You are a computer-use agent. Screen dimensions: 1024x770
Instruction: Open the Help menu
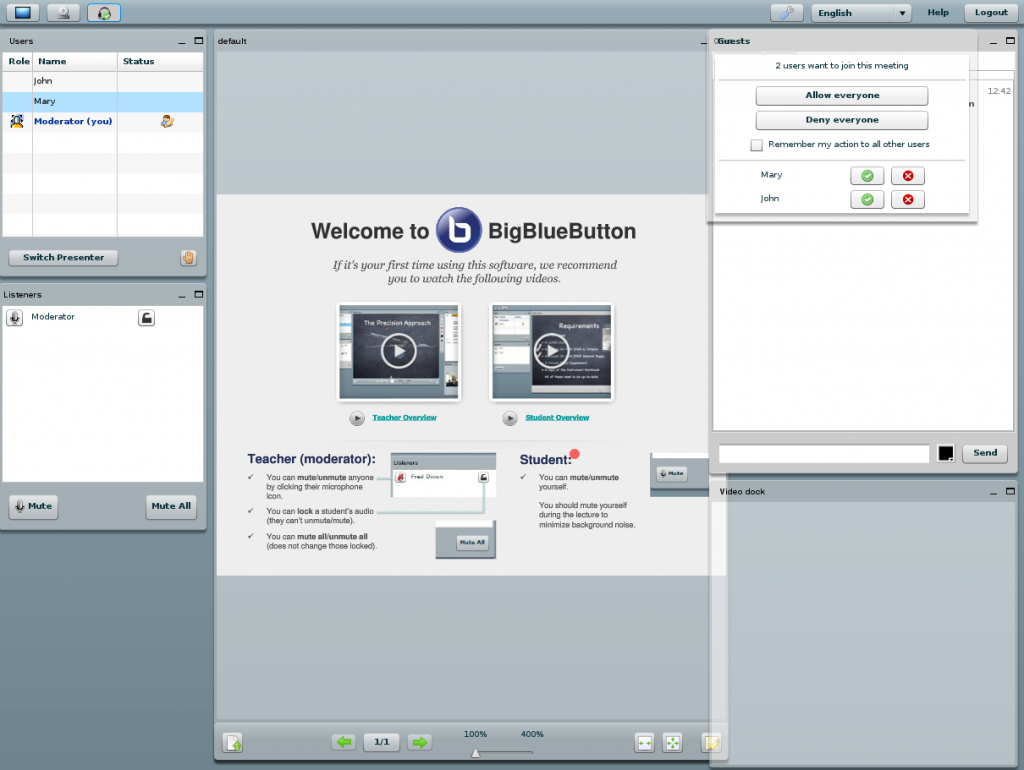(x=938, y=12)
